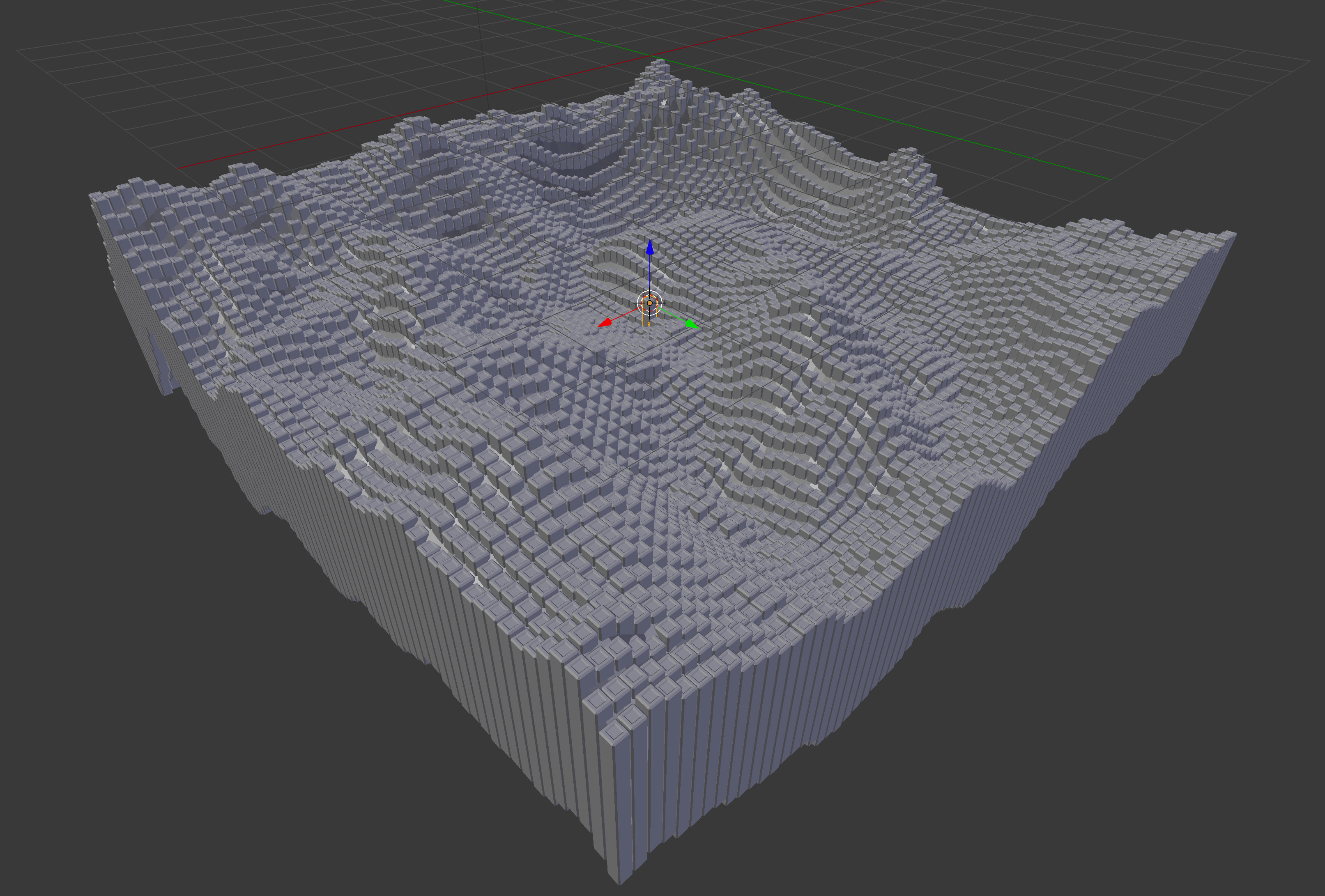Click the white center circle of the transform gizmo
The height and width of the screenshot is (896, 1325).
coord(649,303)
